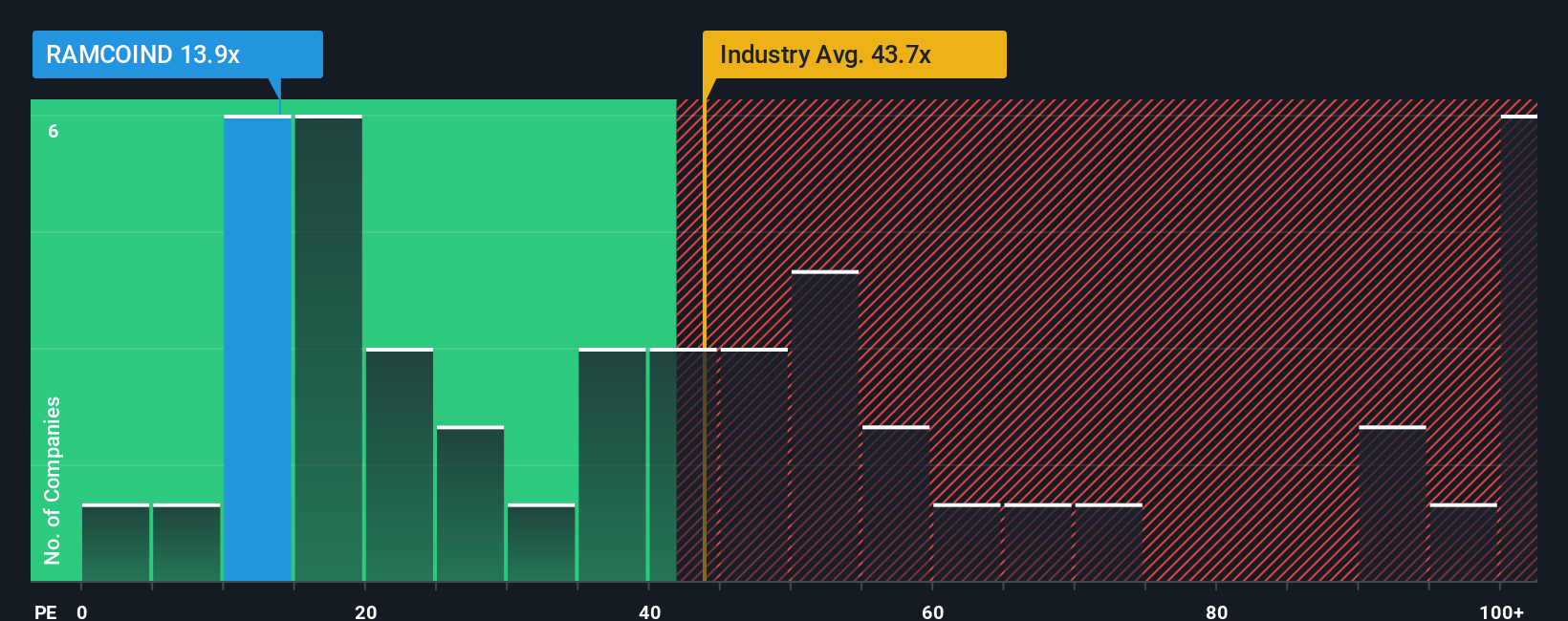1568x621 pixels.
Task: Click the bar in the 5-10 PE range
Action: [x=186, y=542]
